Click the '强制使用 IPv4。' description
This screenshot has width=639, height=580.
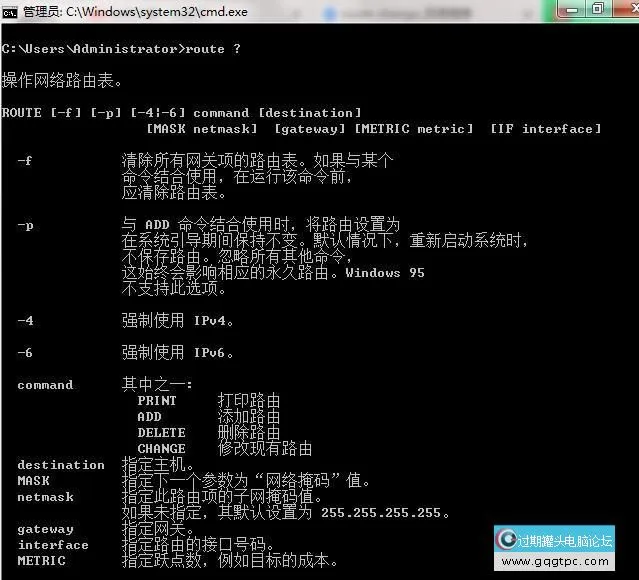coord(178,320)
